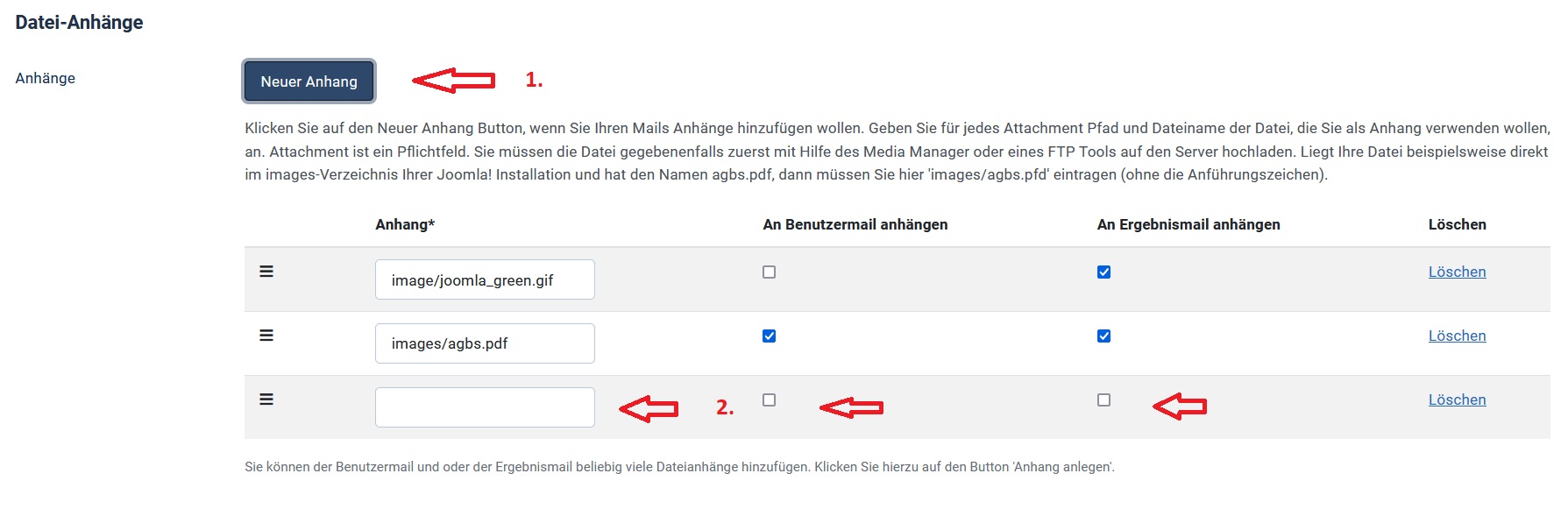
Task: Disable the Benutzermail checkbox for images/agbs.pdf
Action: point(770,335)
